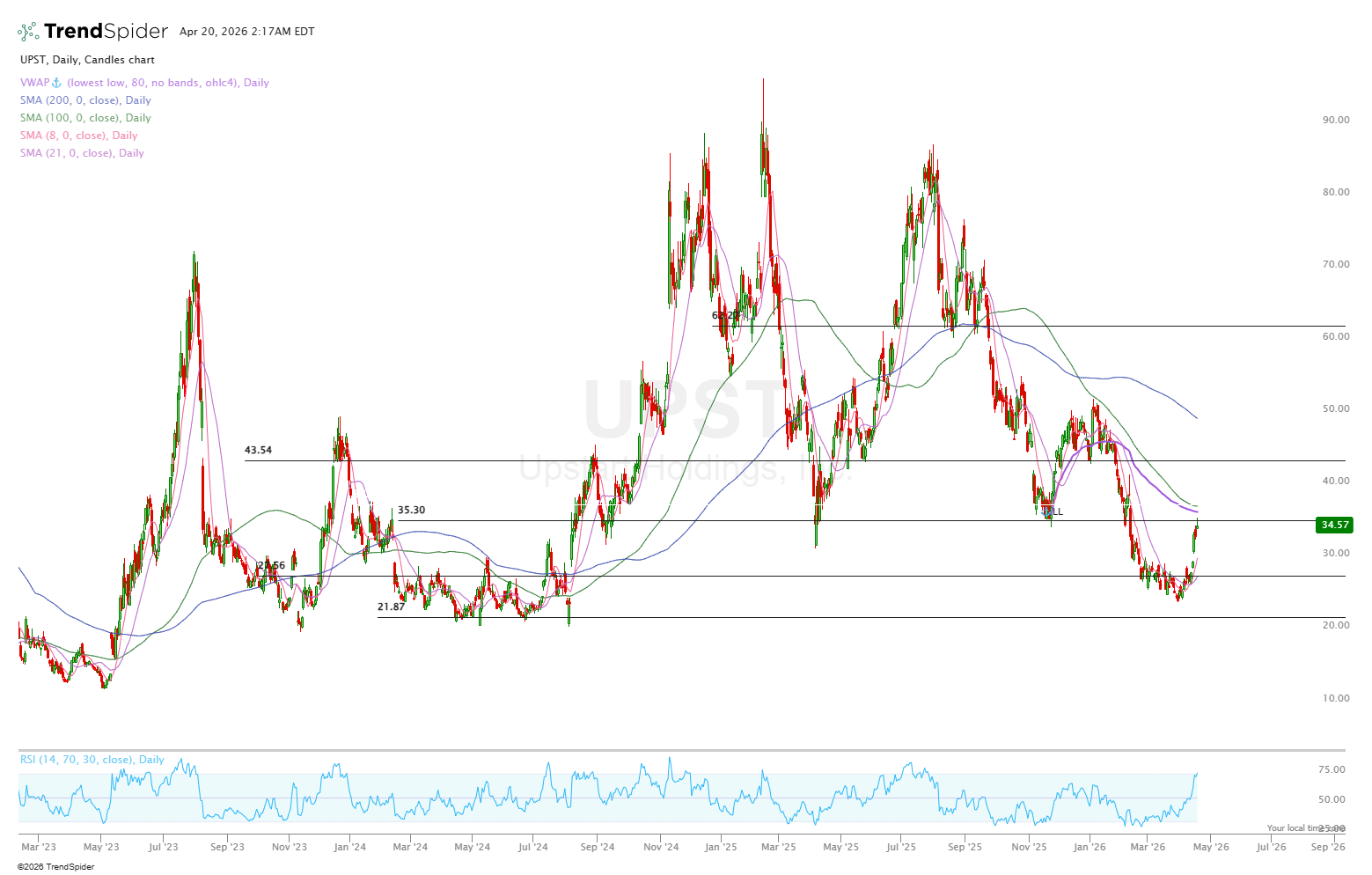The image size is (1372, 875).
Task: Click the May '26 date axis label
Action: pyautogui.click(x=1211, y=847)
